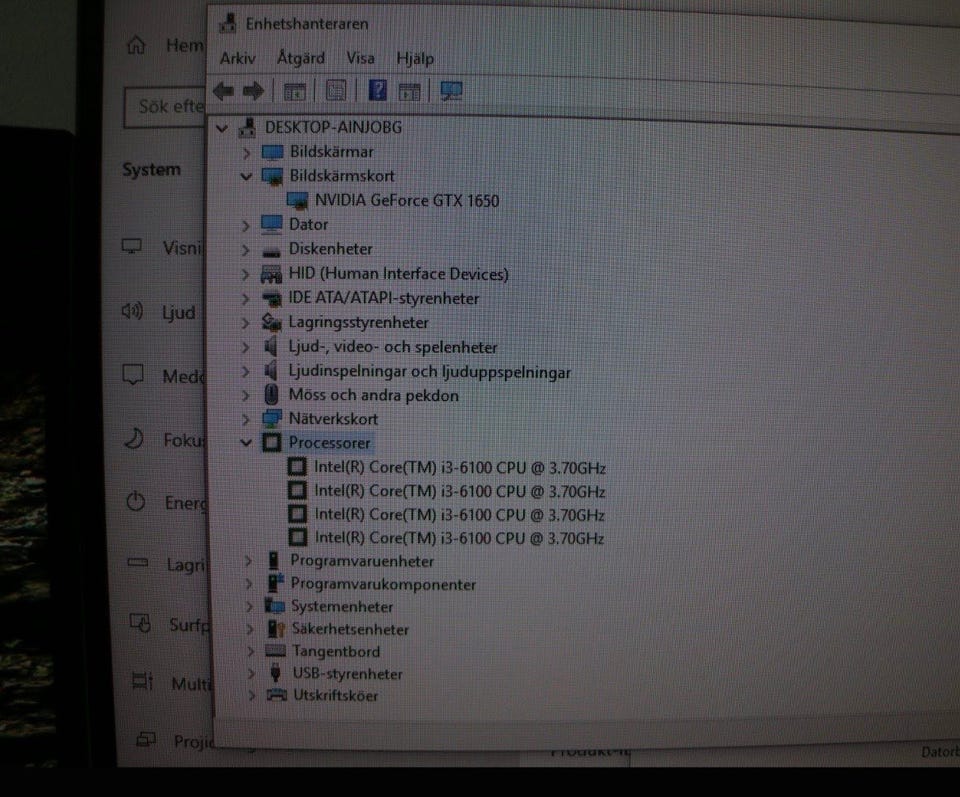Open the blue Help question mark icon
960x797 pixels.
click(377, 91)
